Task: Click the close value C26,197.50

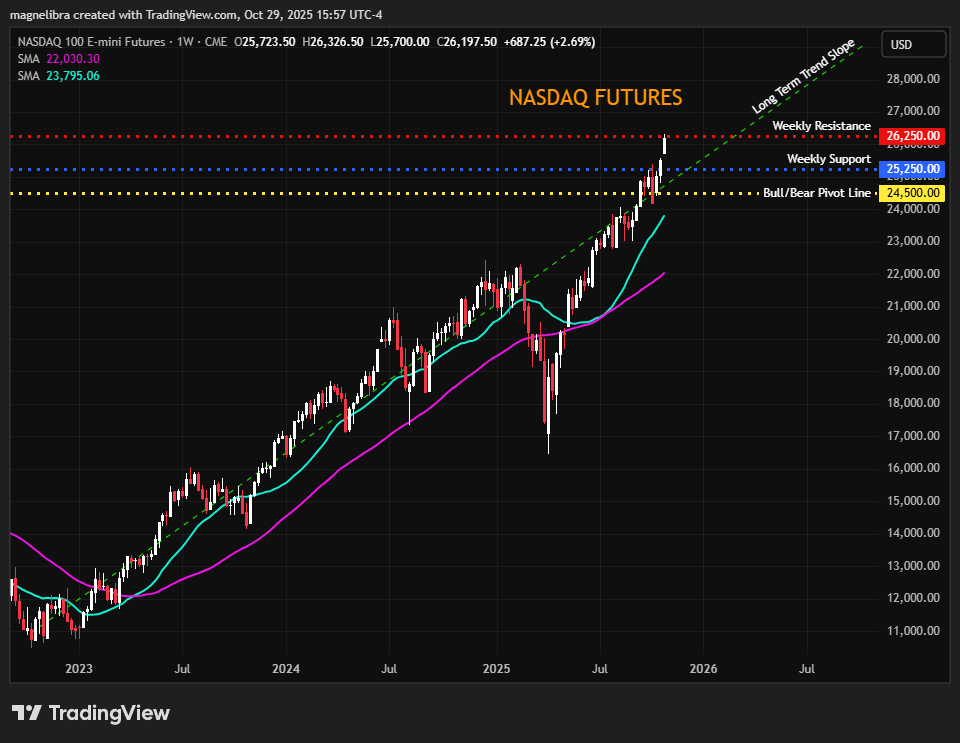Action: tap(467, 42)
